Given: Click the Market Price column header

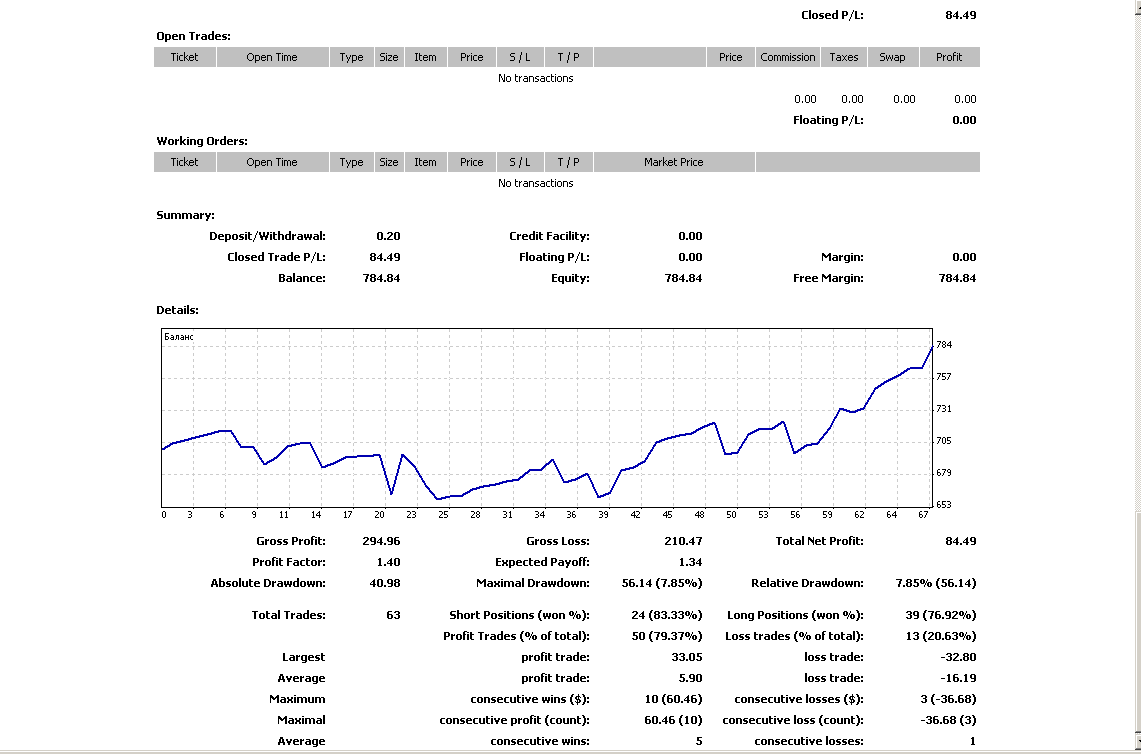Looking at the screenshot, I should pyautogui.click(x=674, y=162).
